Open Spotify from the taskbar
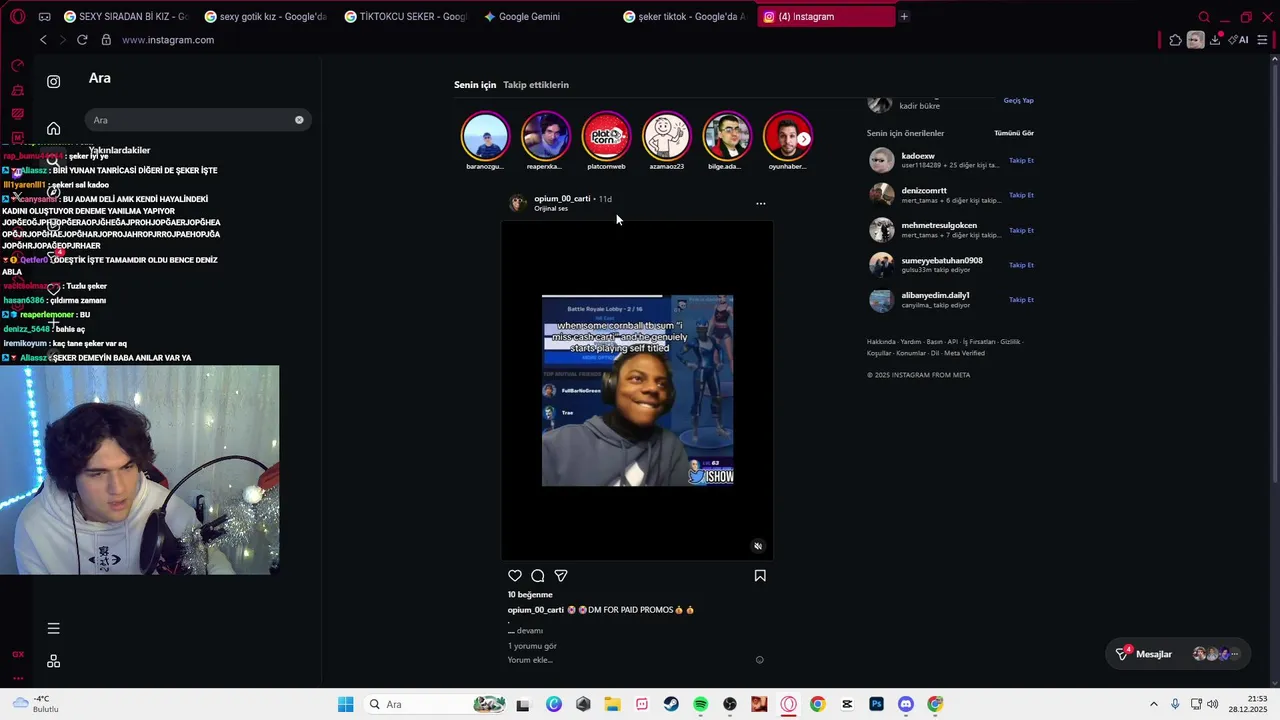1280x720 pixels. coord(700,705)
